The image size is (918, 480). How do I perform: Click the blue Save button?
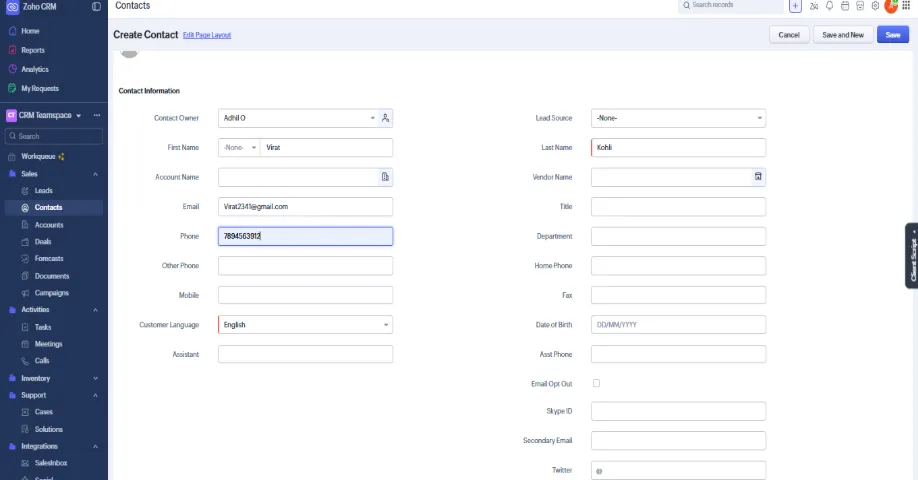892,35
